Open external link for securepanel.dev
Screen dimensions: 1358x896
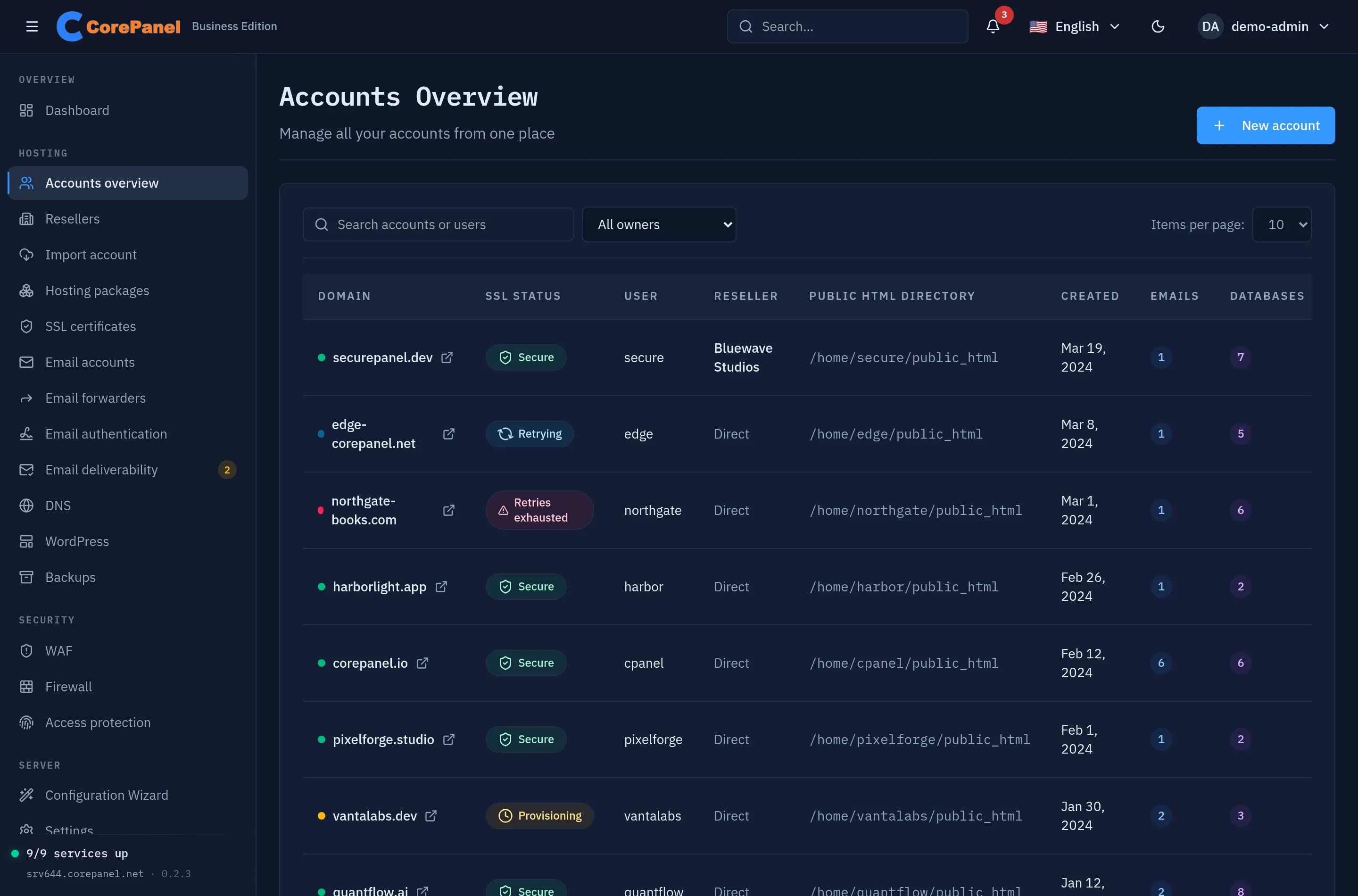click(447, 357)
